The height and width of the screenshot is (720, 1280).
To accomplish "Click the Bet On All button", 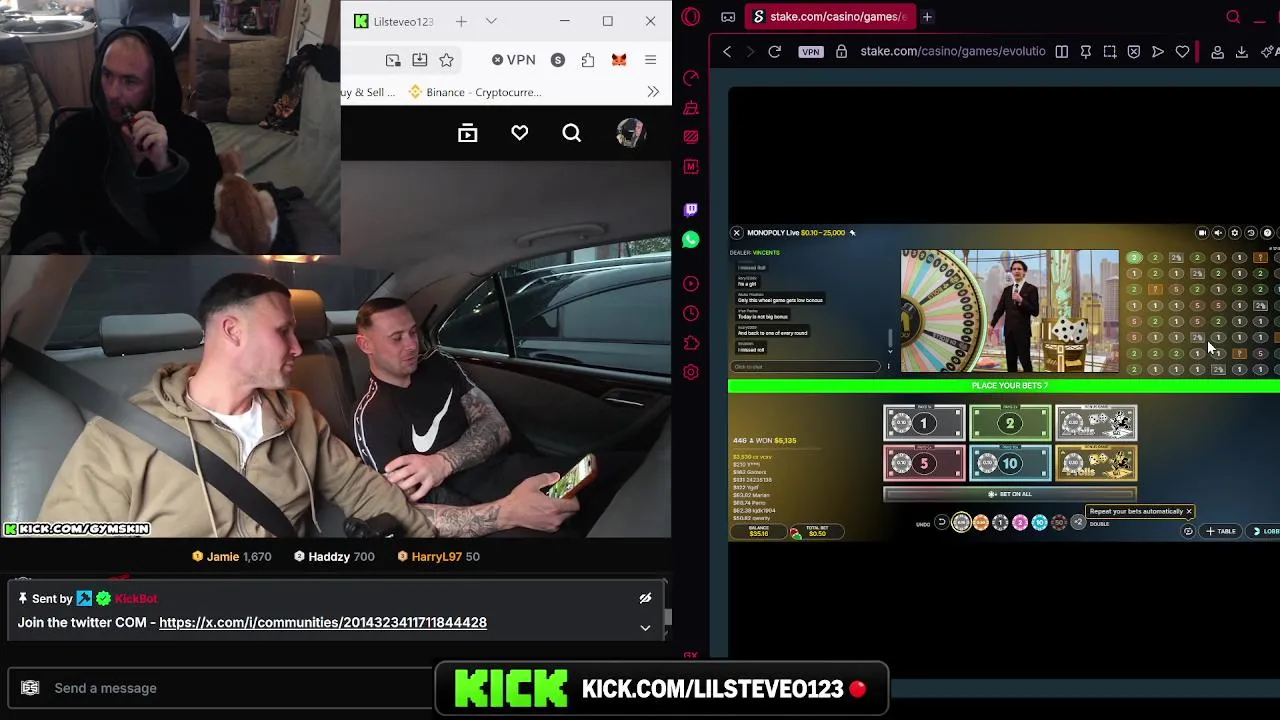I will 1010,494.
